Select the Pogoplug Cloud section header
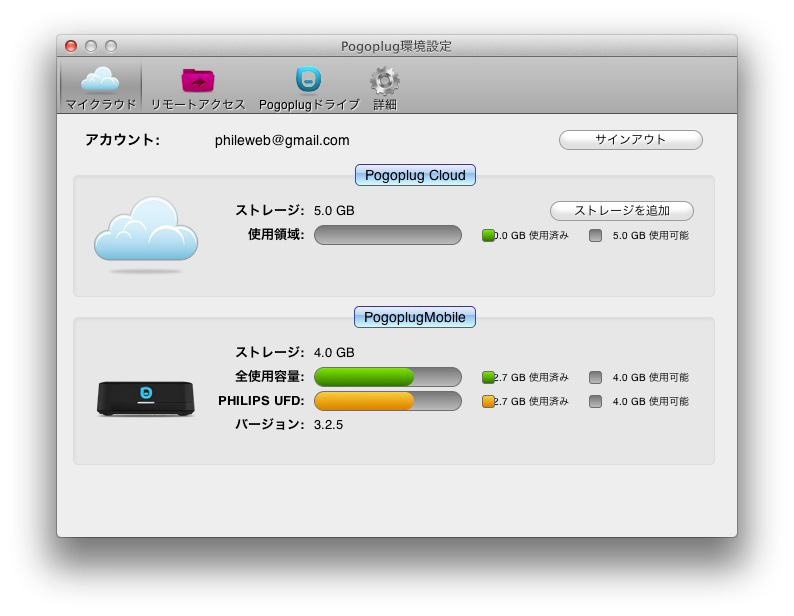The width and height of the screenshot is (794, 616). 415,175
